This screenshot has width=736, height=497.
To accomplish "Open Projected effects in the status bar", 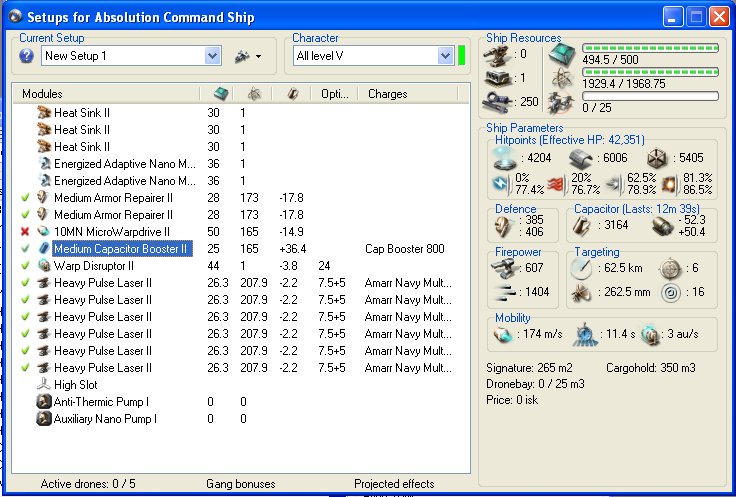I will tap(394, 484).
